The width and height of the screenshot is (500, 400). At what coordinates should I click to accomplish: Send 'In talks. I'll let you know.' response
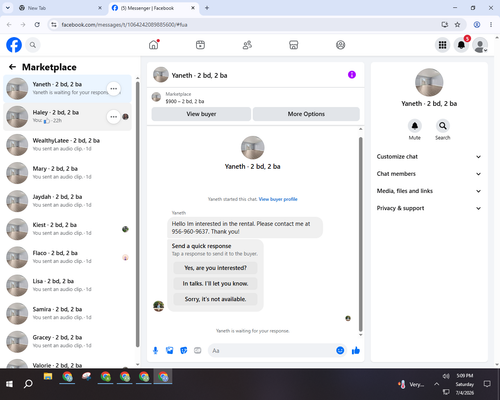215,283
